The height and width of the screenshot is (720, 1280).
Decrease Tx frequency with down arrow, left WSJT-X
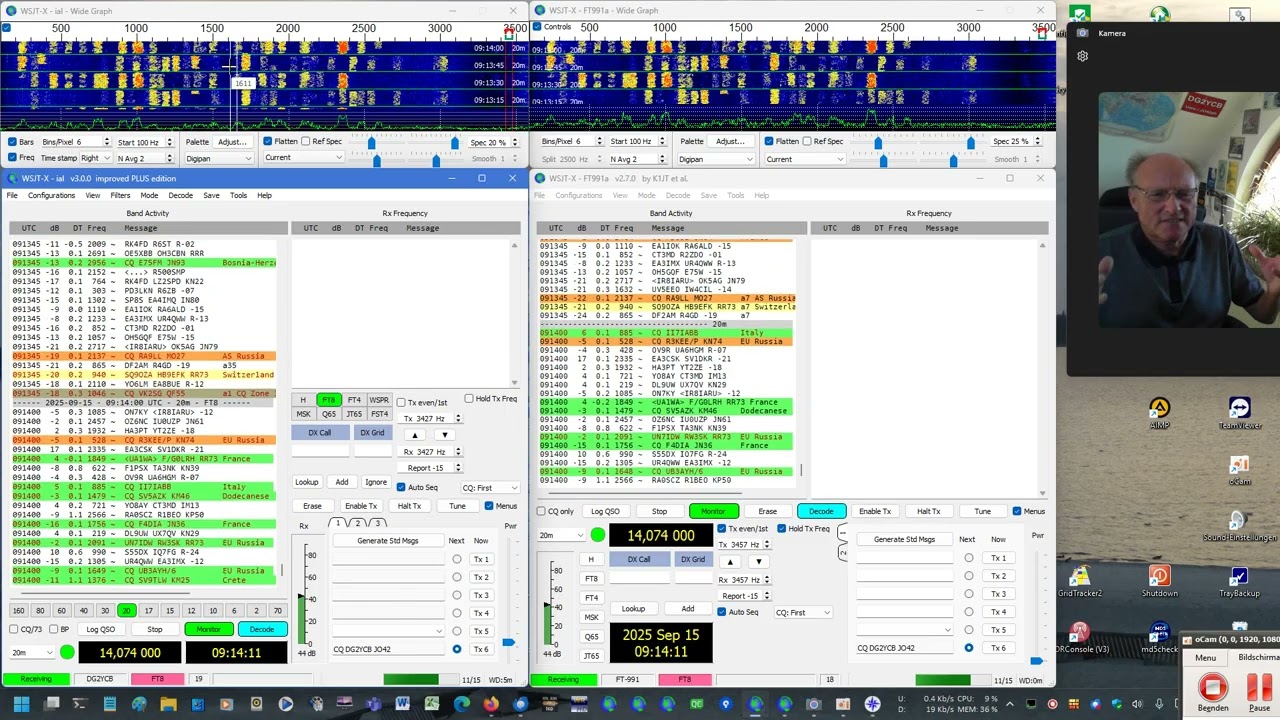click(444, 435)
